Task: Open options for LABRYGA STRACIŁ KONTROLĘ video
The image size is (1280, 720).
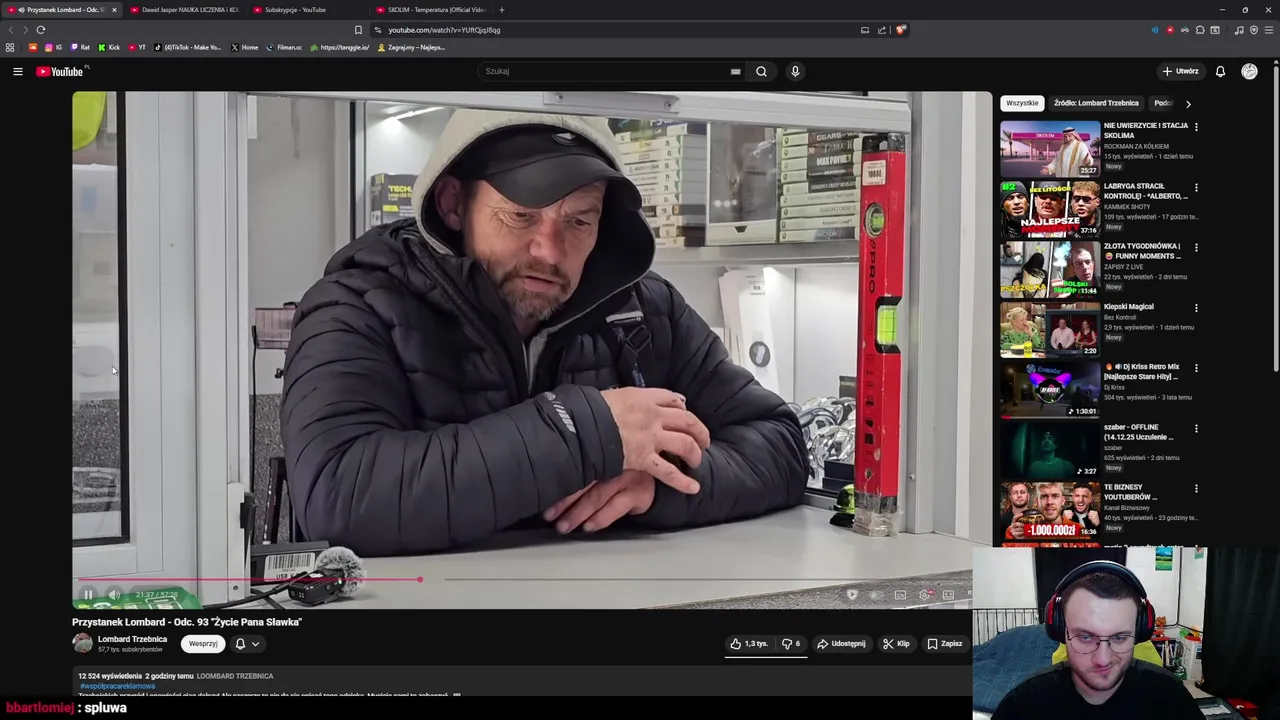Action: [x=1196, y=187]
